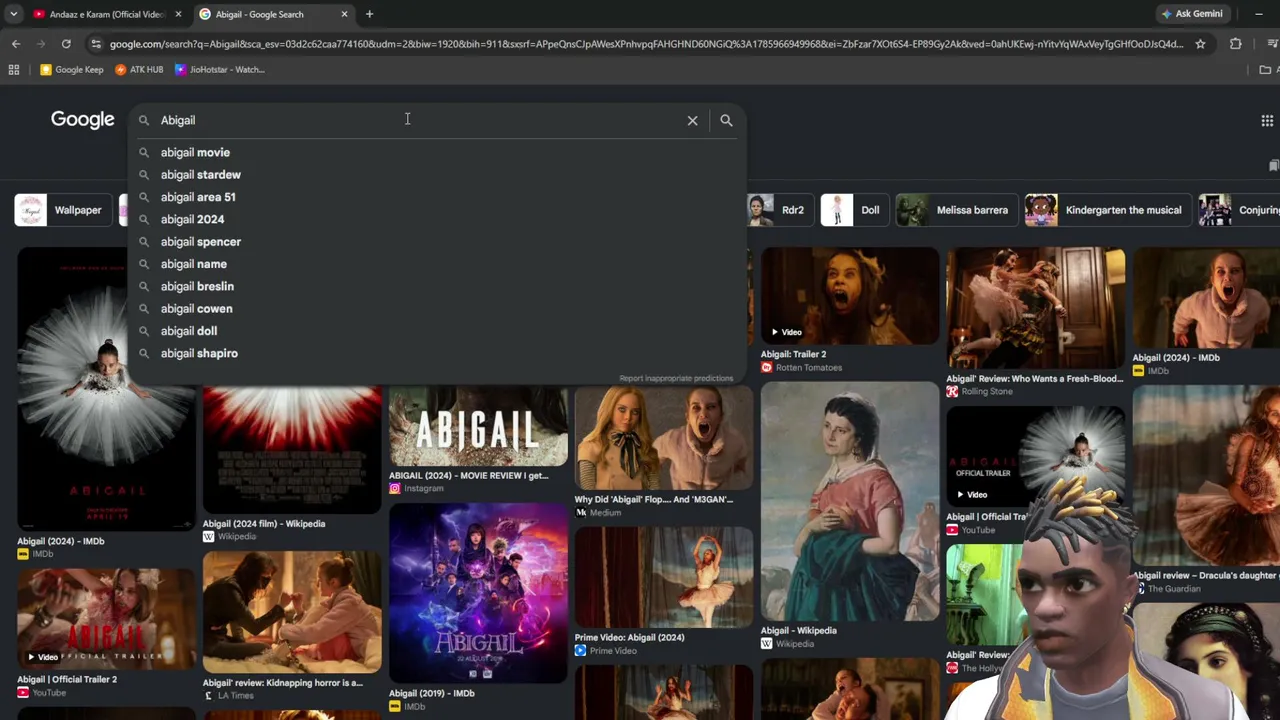This screenshot has height=720, width=1280.
Task: Open the Abigail Official Trailer 2 YouTube thumbnail
Action: pyautogui.click(x=106, y=620)
